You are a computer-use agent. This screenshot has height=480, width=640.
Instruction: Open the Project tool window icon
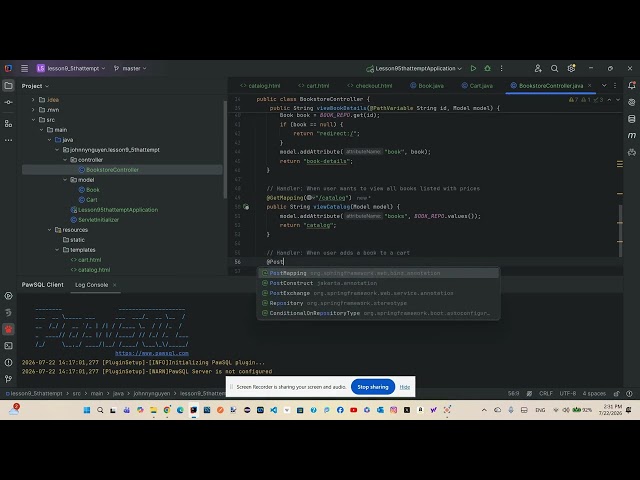pyautogui.click(x=8, y=86)
